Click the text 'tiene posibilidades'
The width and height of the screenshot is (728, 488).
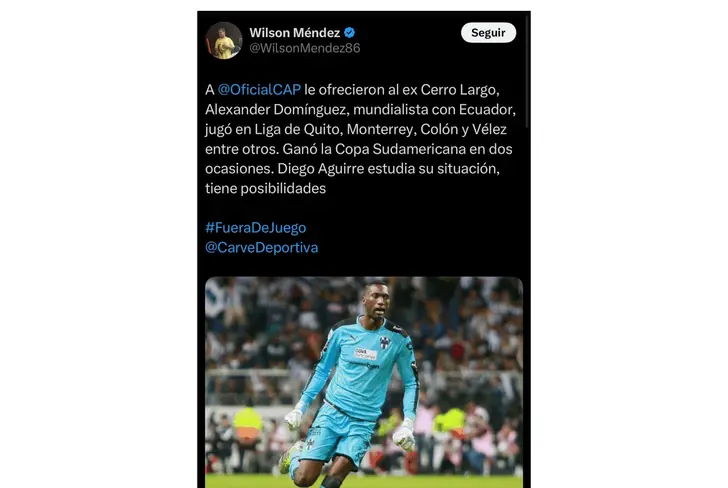pyautogui.click(x=266, y=189)
